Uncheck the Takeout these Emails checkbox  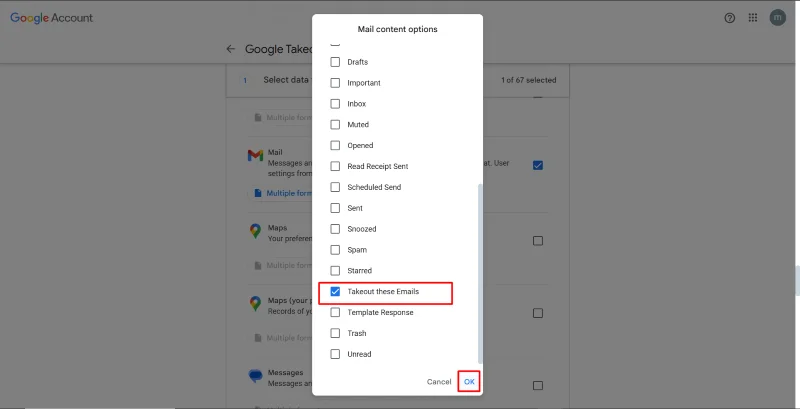coord(335,292)
